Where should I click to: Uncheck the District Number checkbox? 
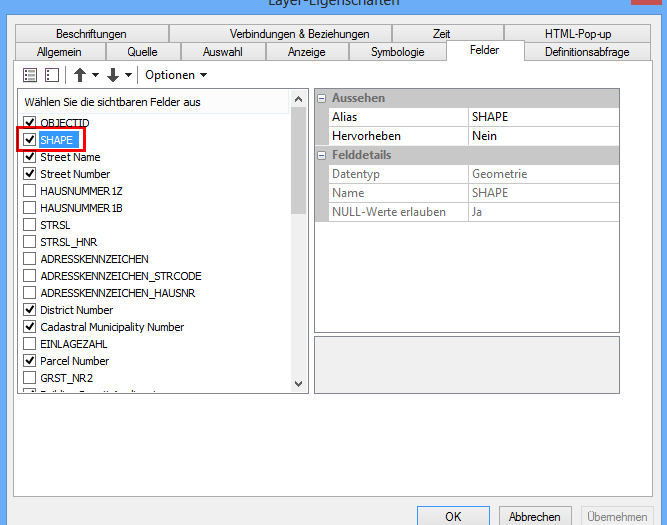pos(30,310)
